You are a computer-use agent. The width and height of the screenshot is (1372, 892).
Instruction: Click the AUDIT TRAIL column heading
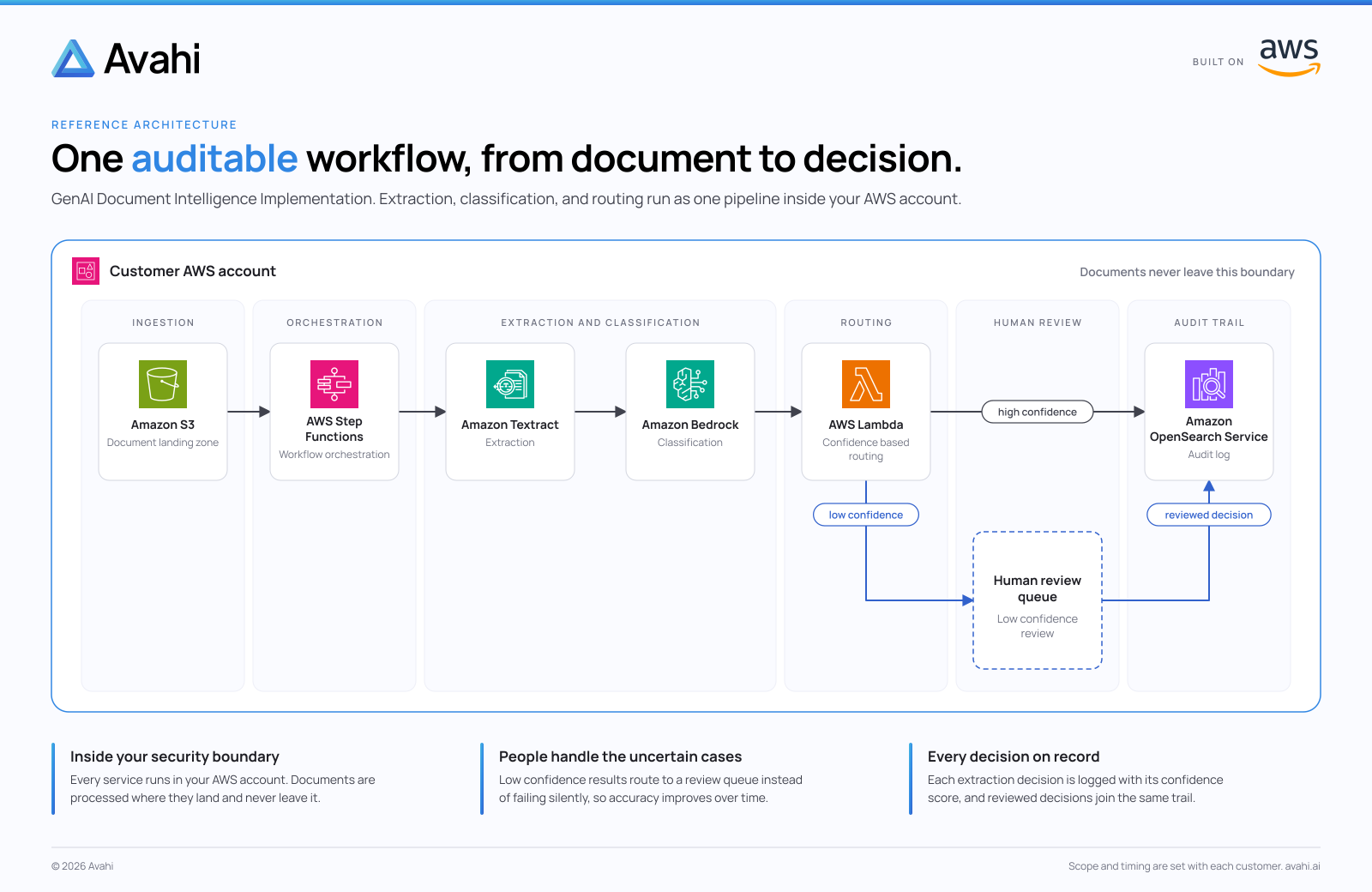point(1209,322)
